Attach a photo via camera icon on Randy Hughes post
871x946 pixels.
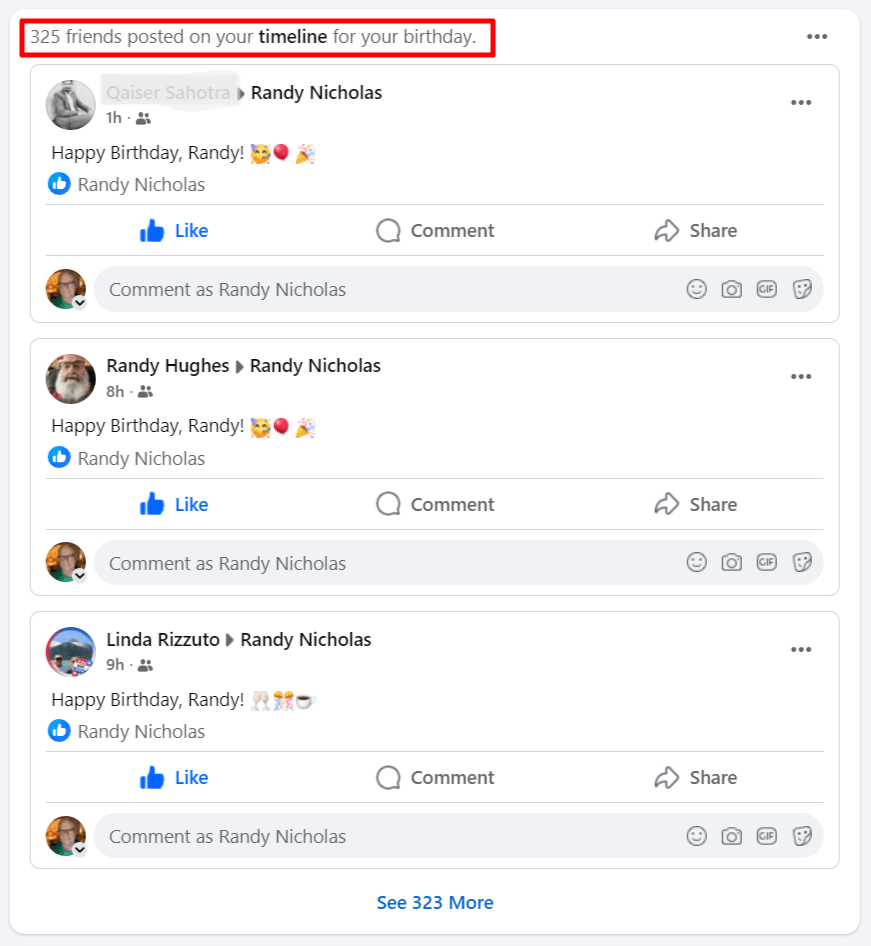pos(731,563)
